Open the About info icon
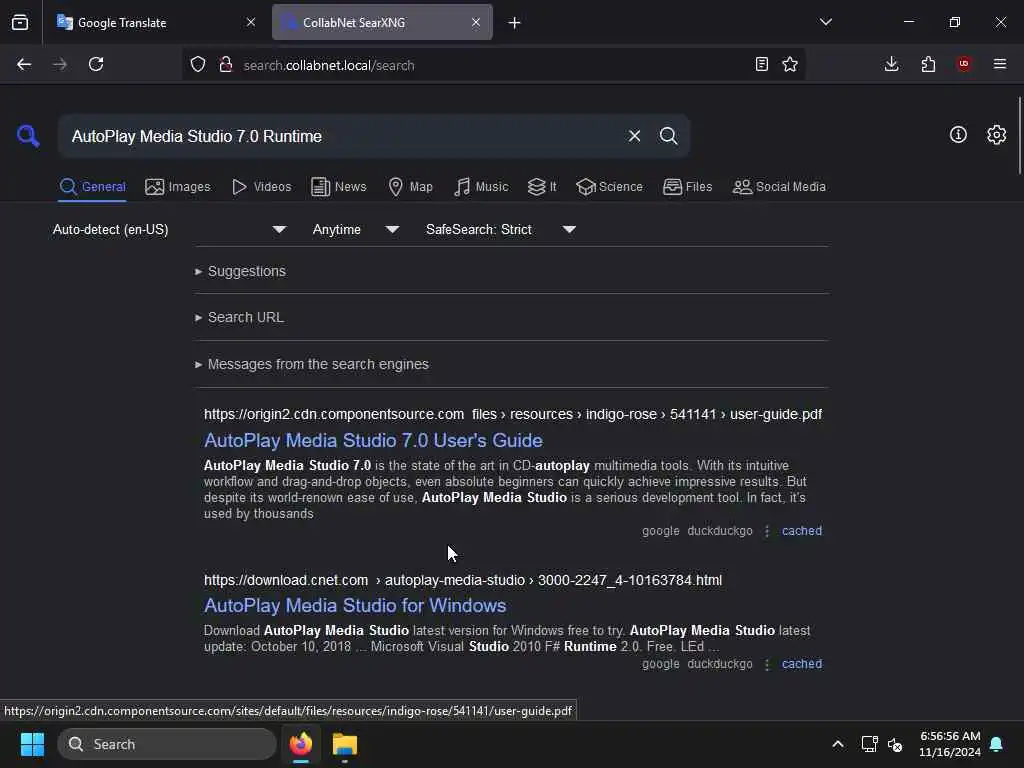The height and width of the screenshot is (768, 1024). point(958,135)
